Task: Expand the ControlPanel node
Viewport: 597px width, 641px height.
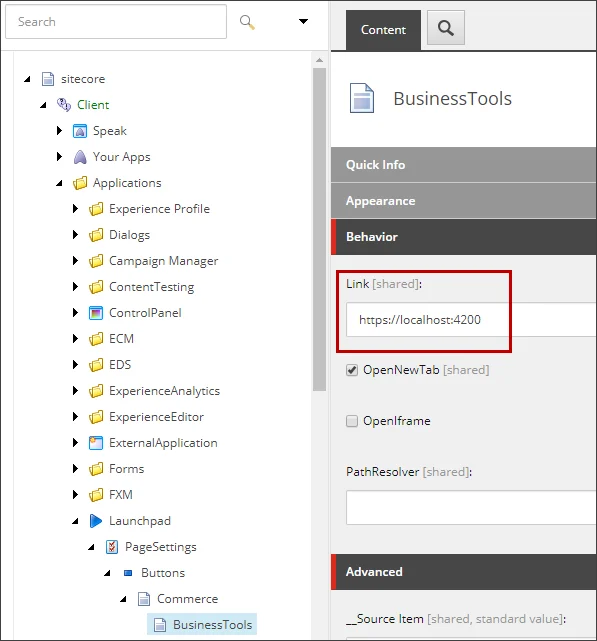Action: click(x=75, y=313)
